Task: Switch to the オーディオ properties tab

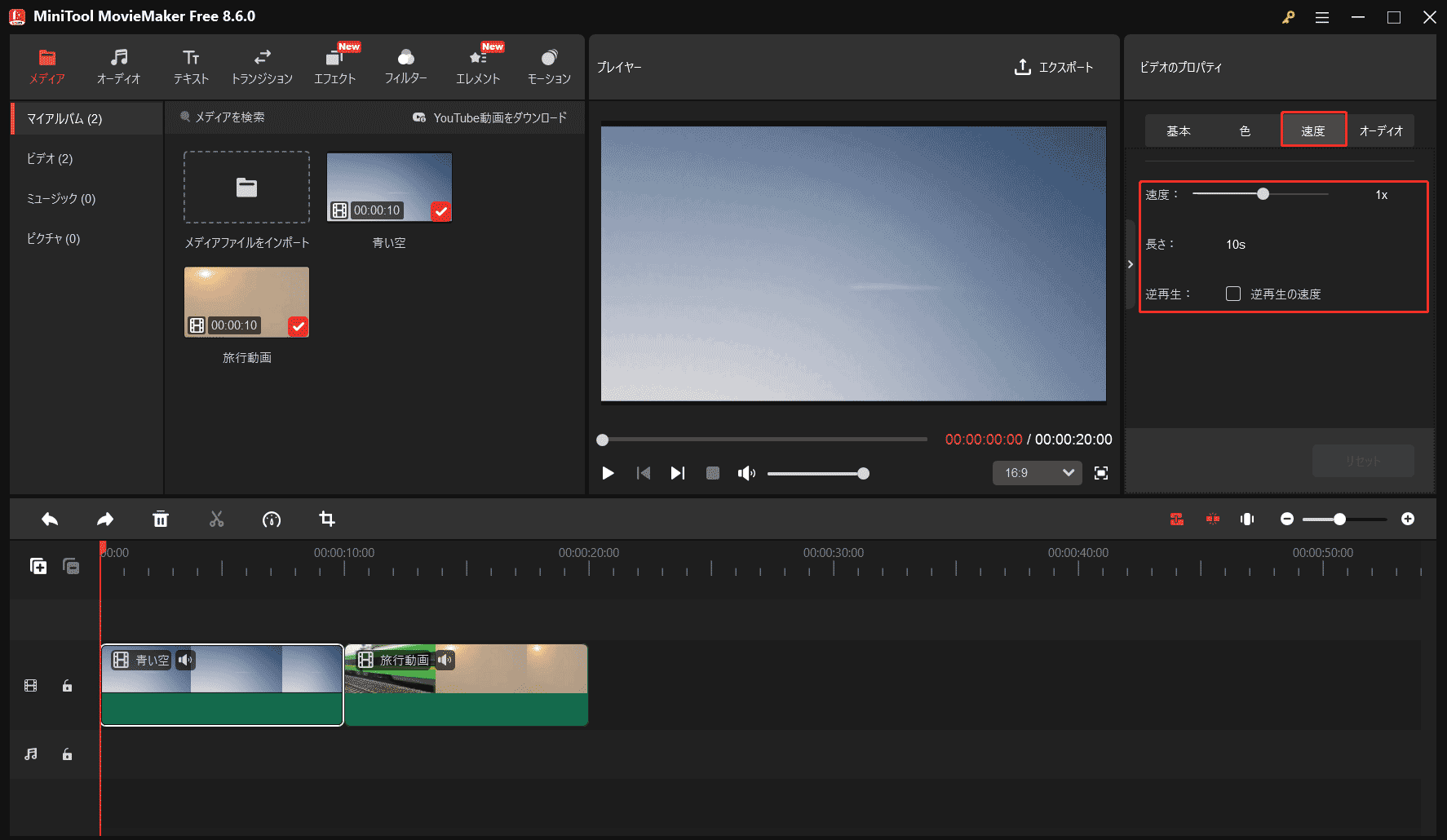Action: point(1382,130)
